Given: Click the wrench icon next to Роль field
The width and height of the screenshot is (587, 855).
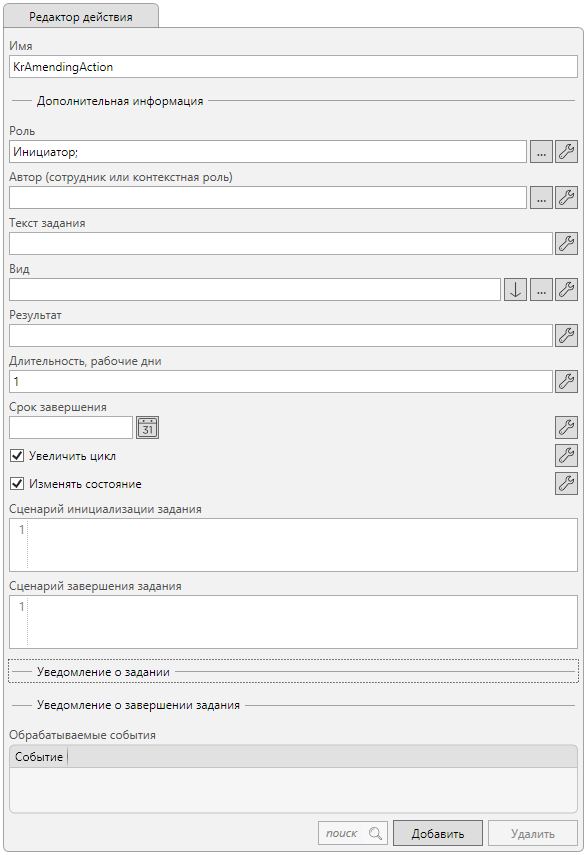Looking at the screenshot, I should (566, 152).
